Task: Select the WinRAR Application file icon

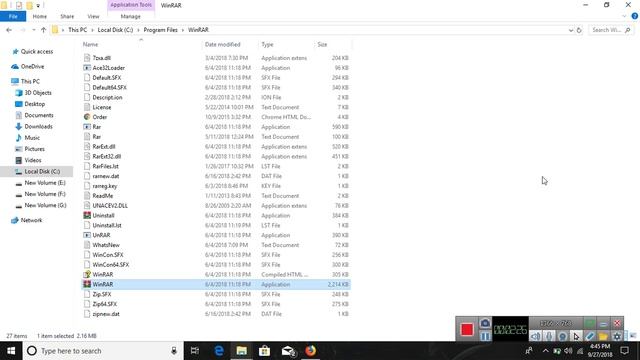Action: 87,284
